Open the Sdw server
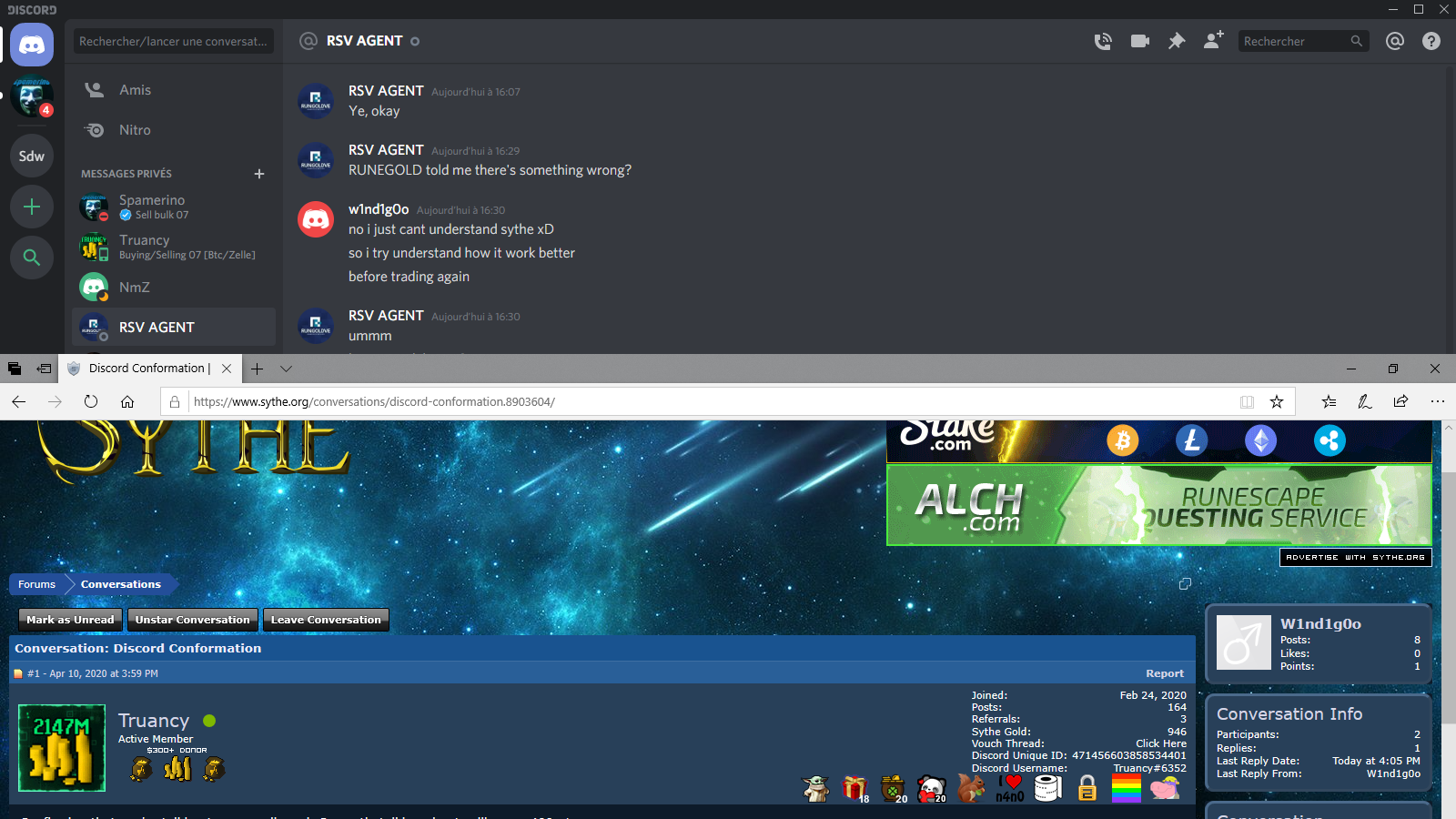 pyautogui.click(x=32, y=156)
